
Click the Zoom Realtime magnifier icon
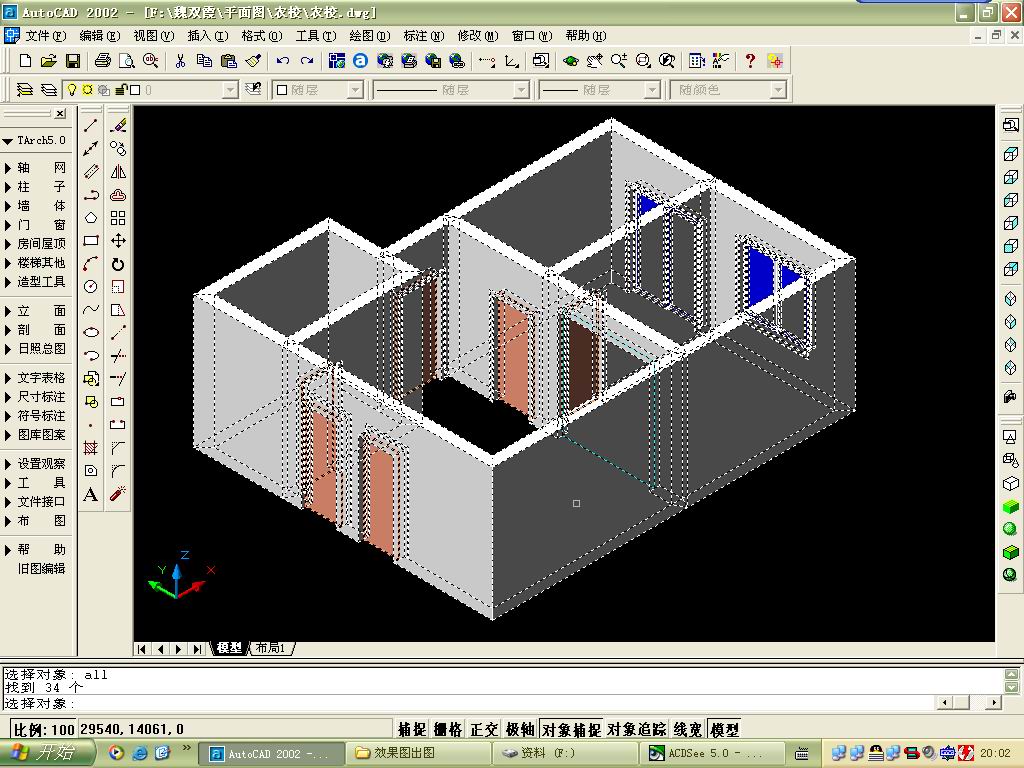[x=618, y=61]
